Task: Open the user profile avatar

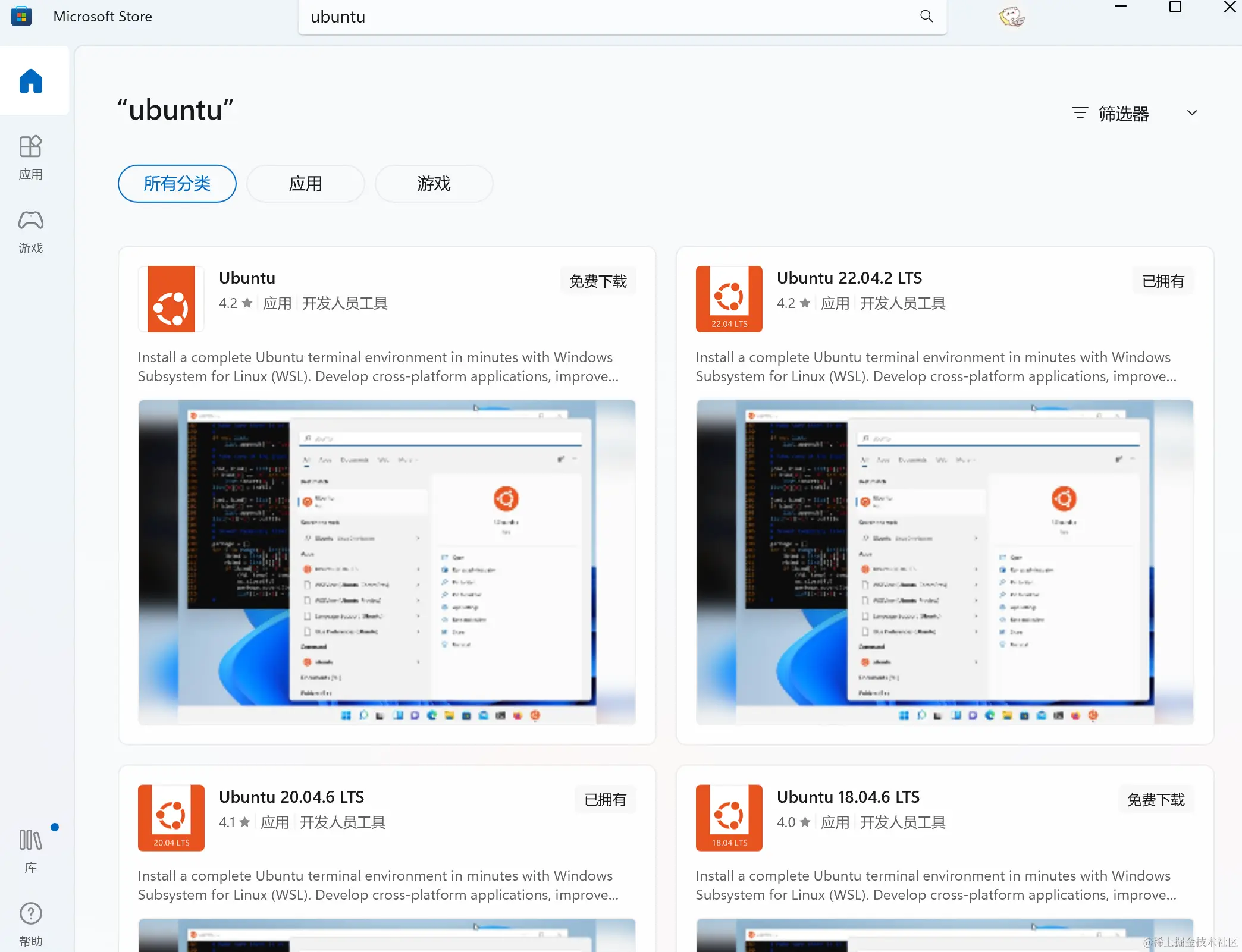Action: point(1011,17)
